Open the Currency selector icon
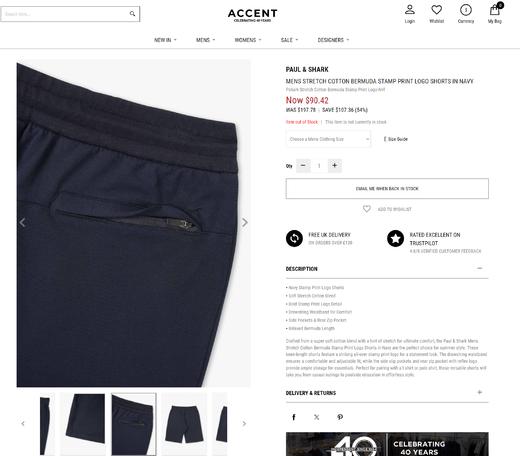This screenshot has width=520, height=456. (x=466, y=10)
